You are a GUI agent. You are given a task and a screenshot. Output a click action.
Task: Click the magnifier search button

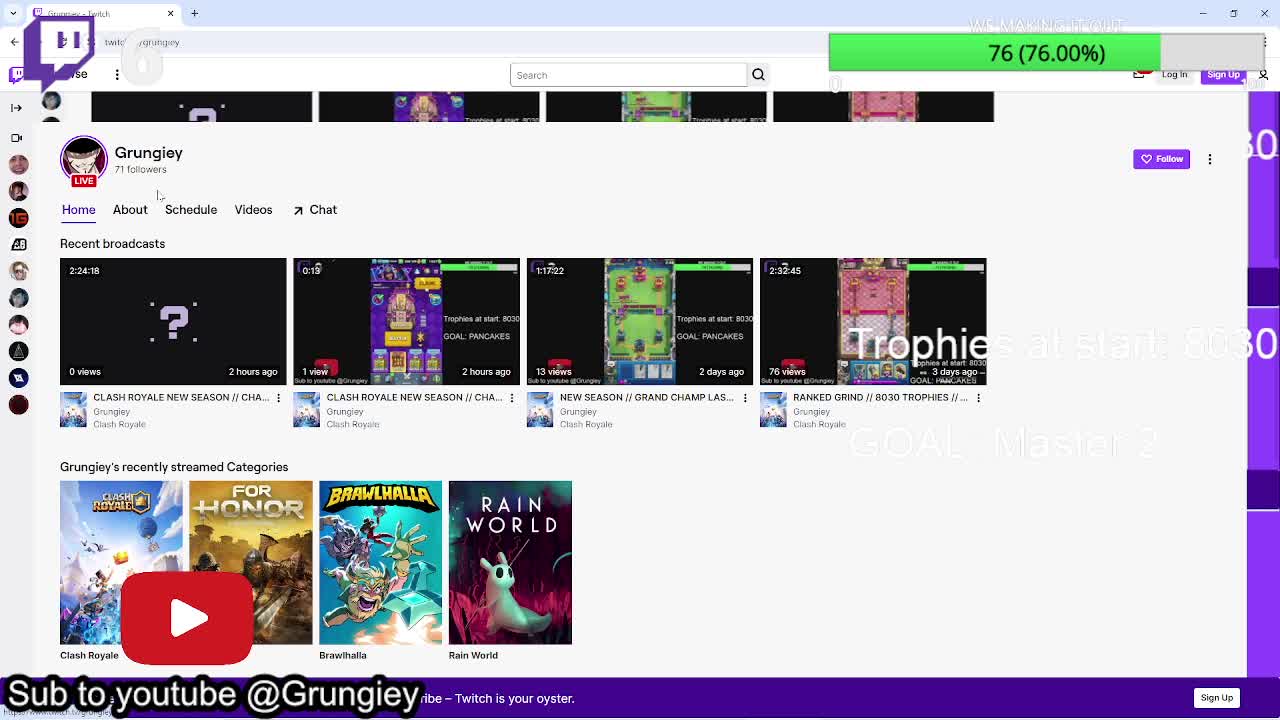(x=758, y=75)
